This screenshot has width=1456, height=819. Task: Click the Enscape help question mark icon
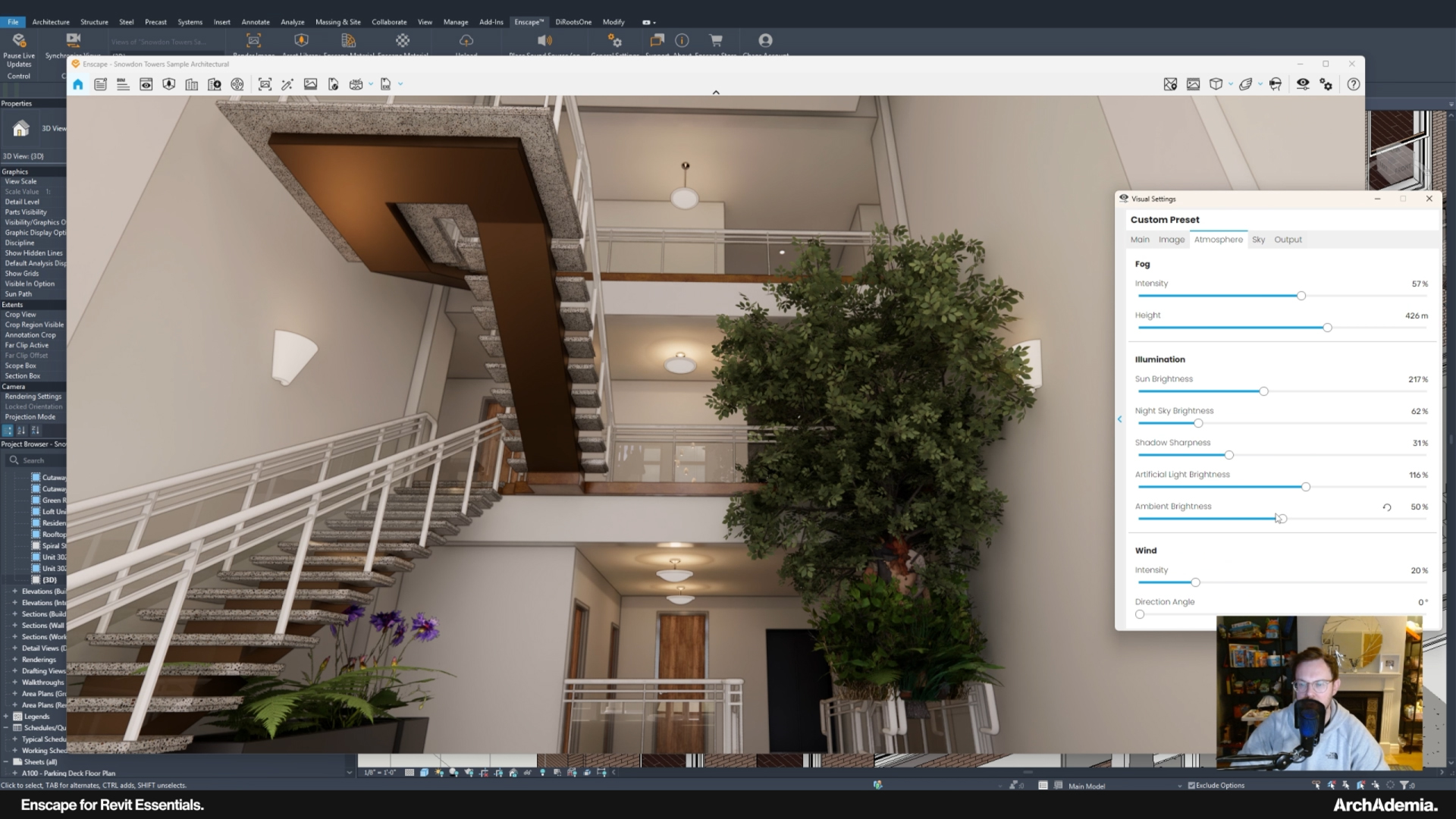pyautogui.click(x=1354, y=84)
